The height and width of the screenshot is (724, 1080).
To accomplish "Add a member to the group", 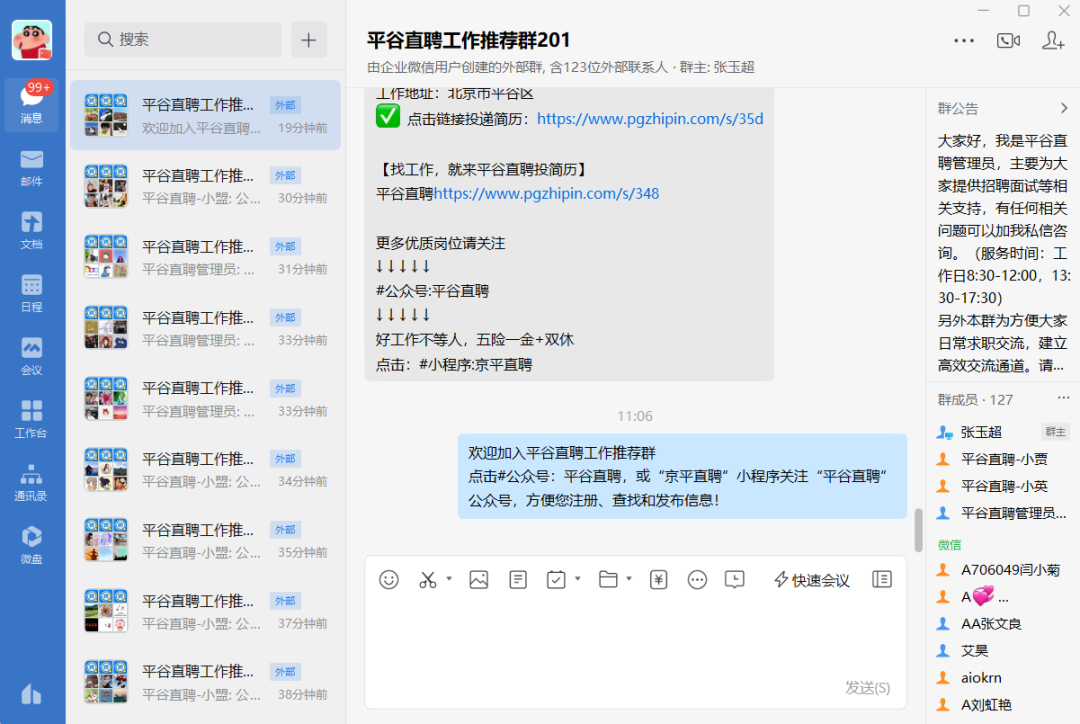I will [1053, 41].
